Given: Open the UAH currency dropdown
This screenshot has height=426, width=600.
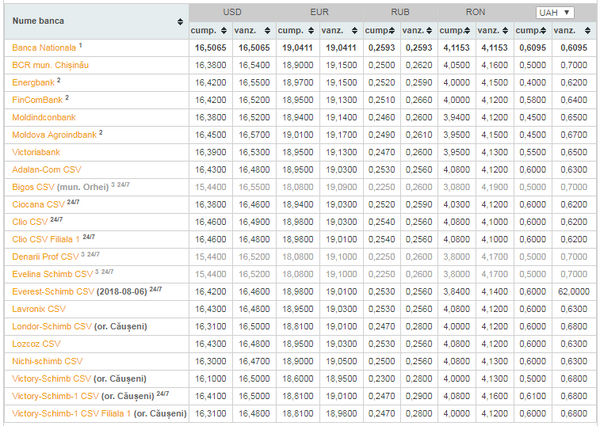Looking at the screenshot, I should tap(555, 13).
